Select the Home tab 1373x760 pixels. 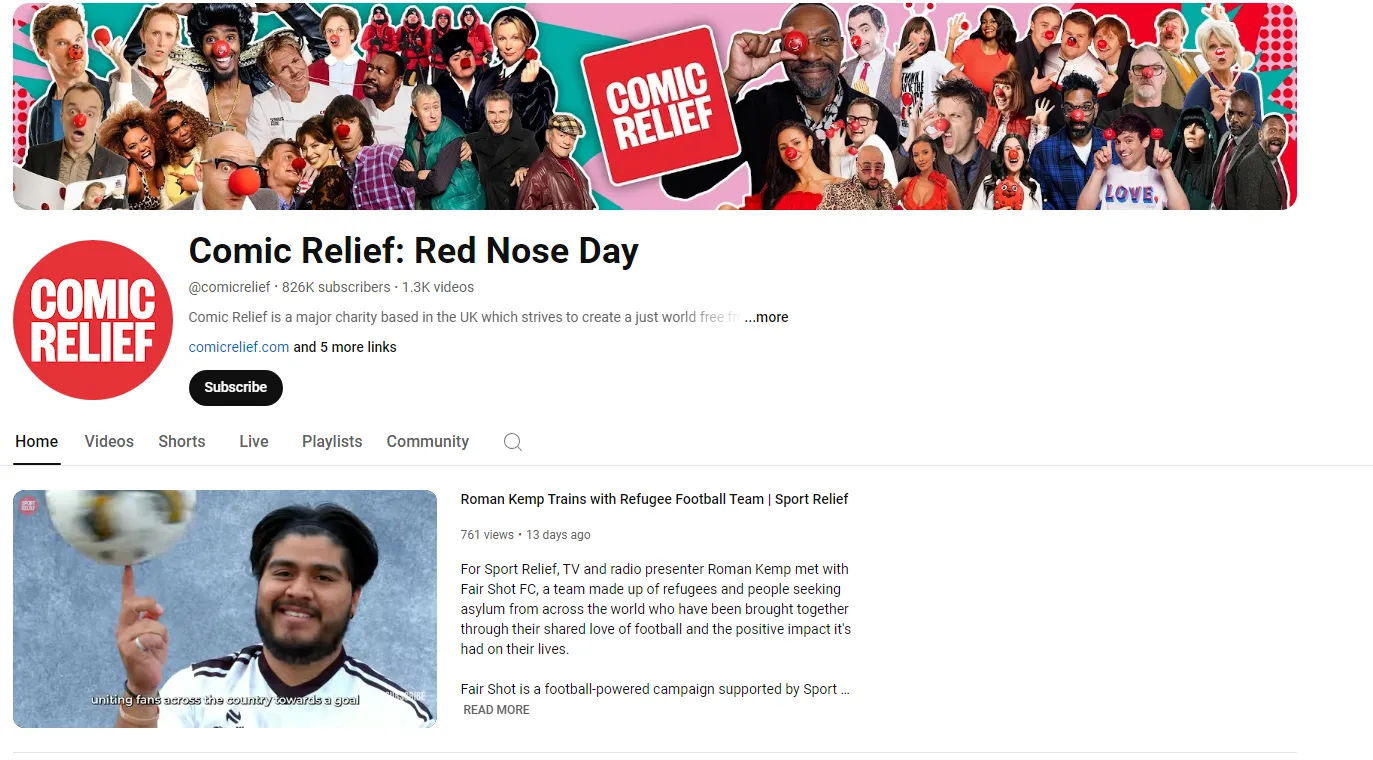coord(37,441)
